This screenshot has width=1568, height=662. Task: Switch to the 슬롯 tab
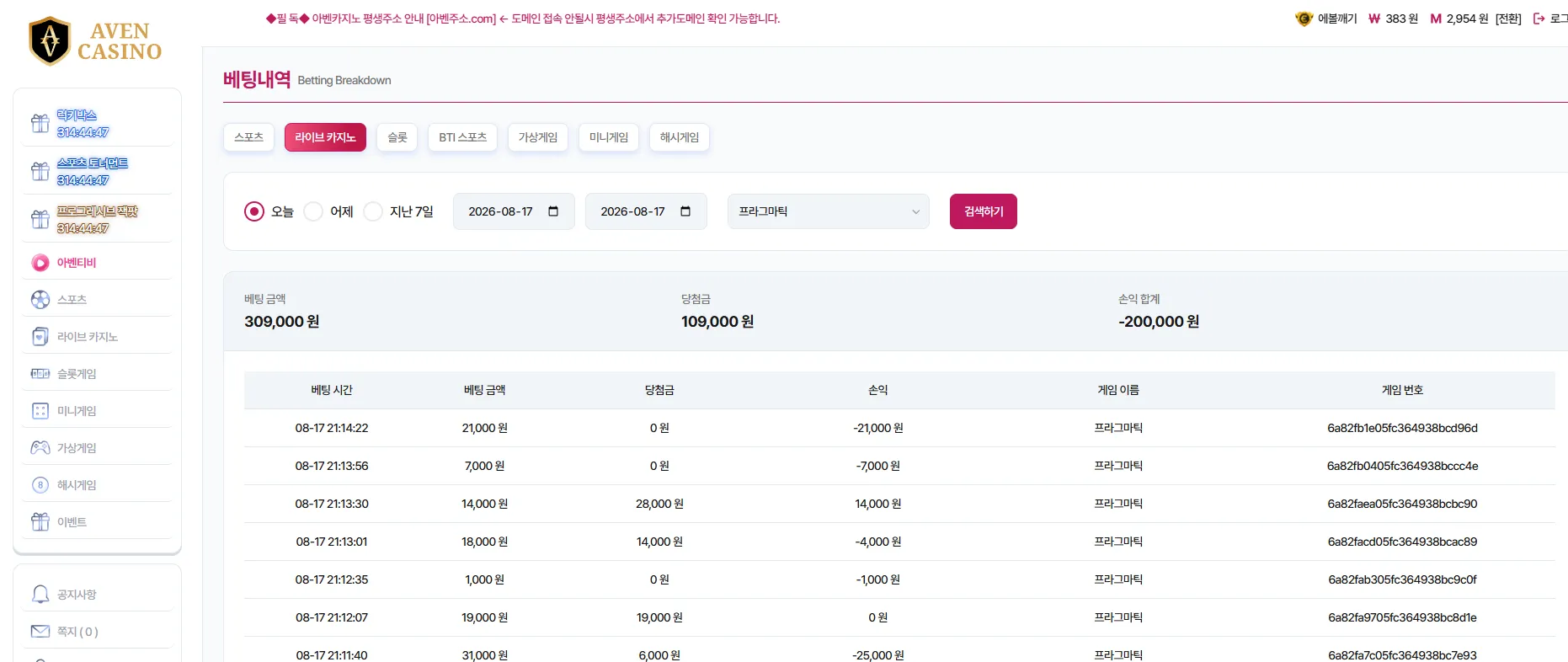397,137
